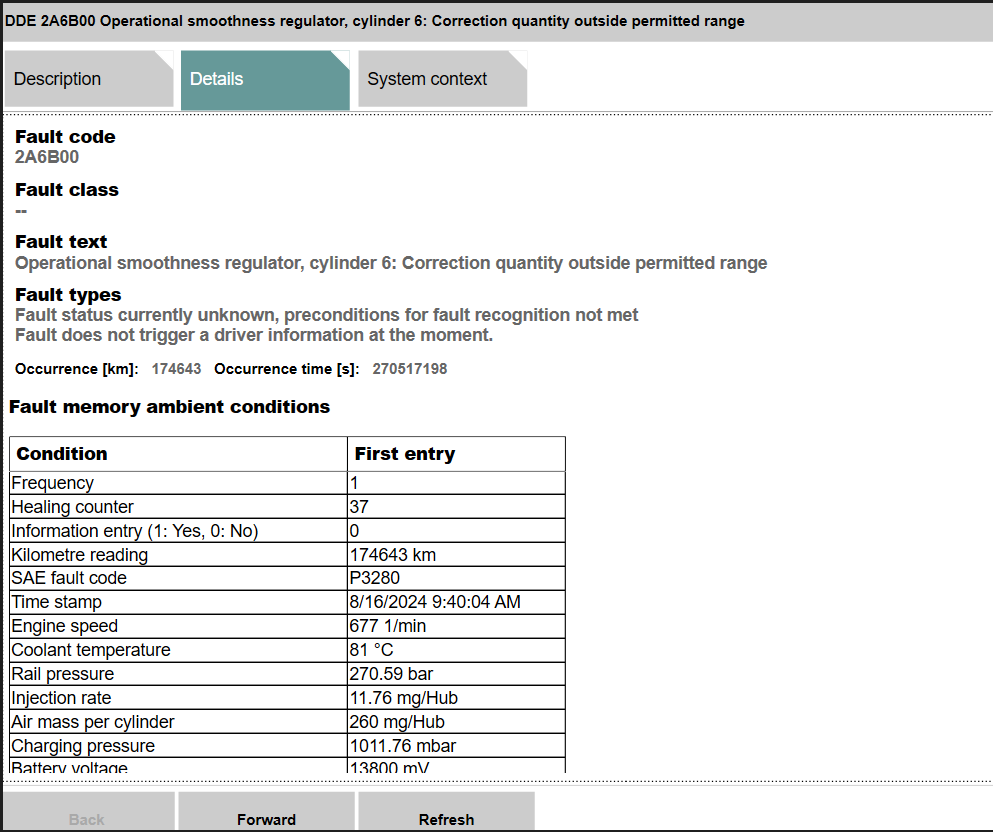Screen dimensions: 993x832
Task: Click charging pressure value 1011.76 mbar
Action: (403, 746)
